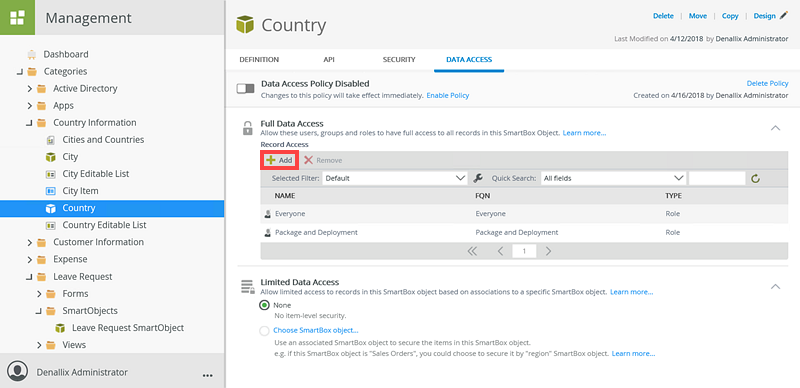The image size is (800, 388).
Task: Toggle the Data Access Policy switch
Action: (x=245, y=89)
